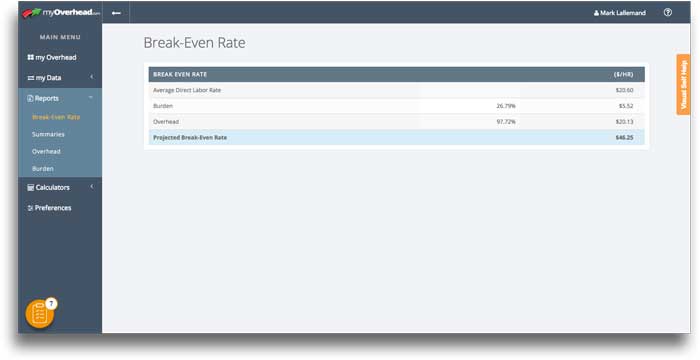Click the Preferences sliders icon

point(30,208)
